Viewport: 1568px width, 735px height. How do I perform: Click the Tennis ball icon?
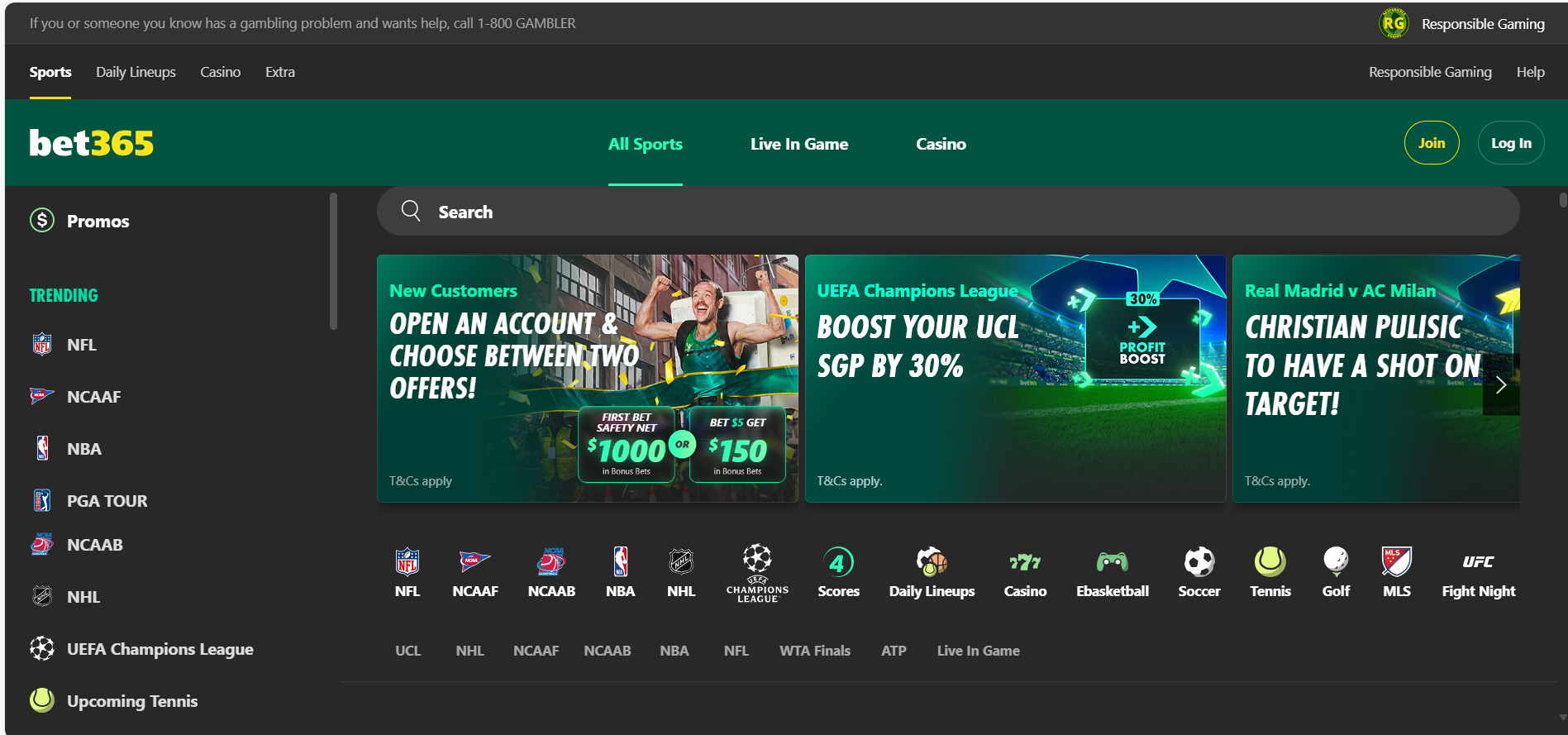tap(1270, 562)
